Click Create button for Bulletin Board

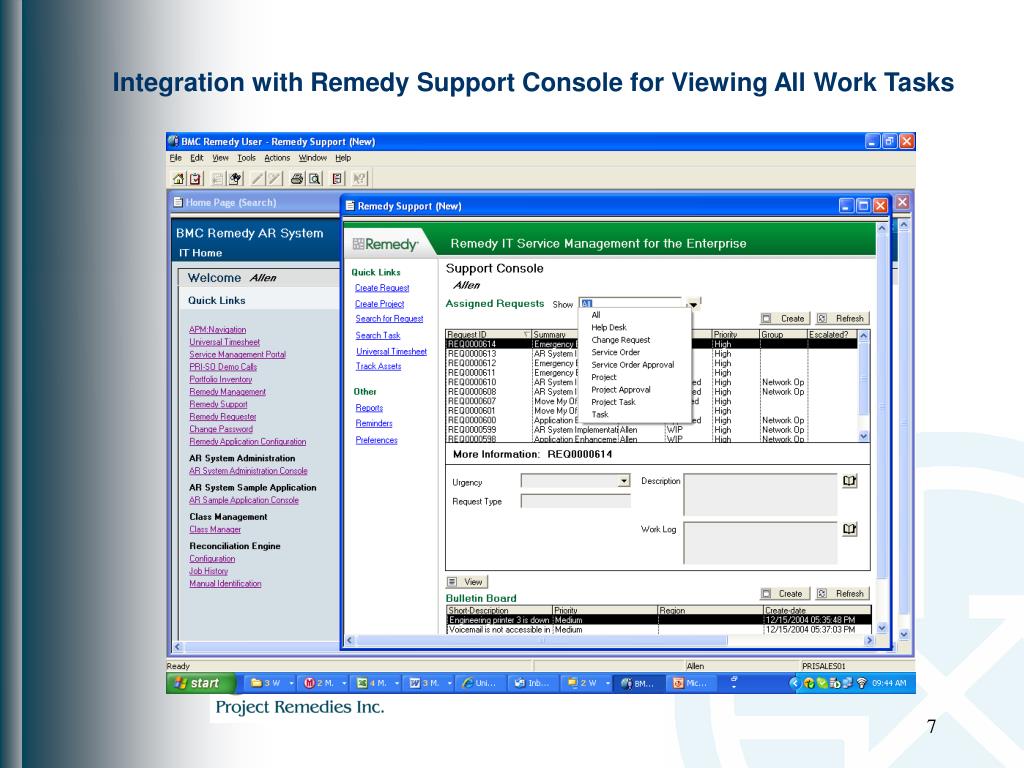tap(786, 594)
